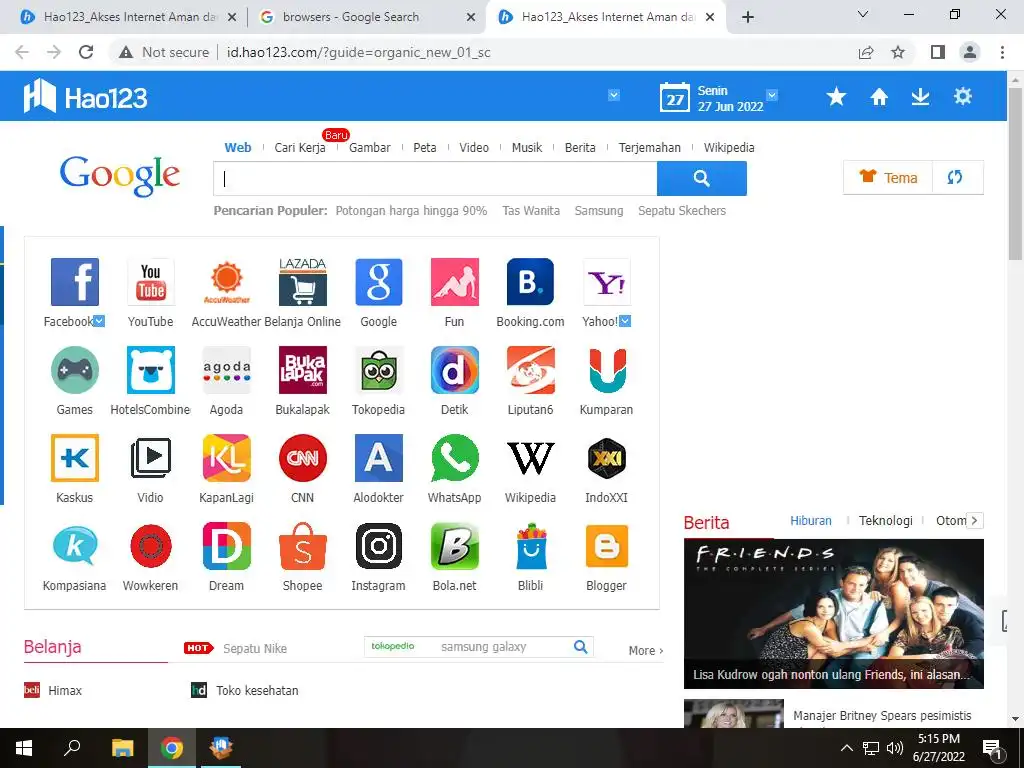Select the Terjemahan search tab

[650, 148]
